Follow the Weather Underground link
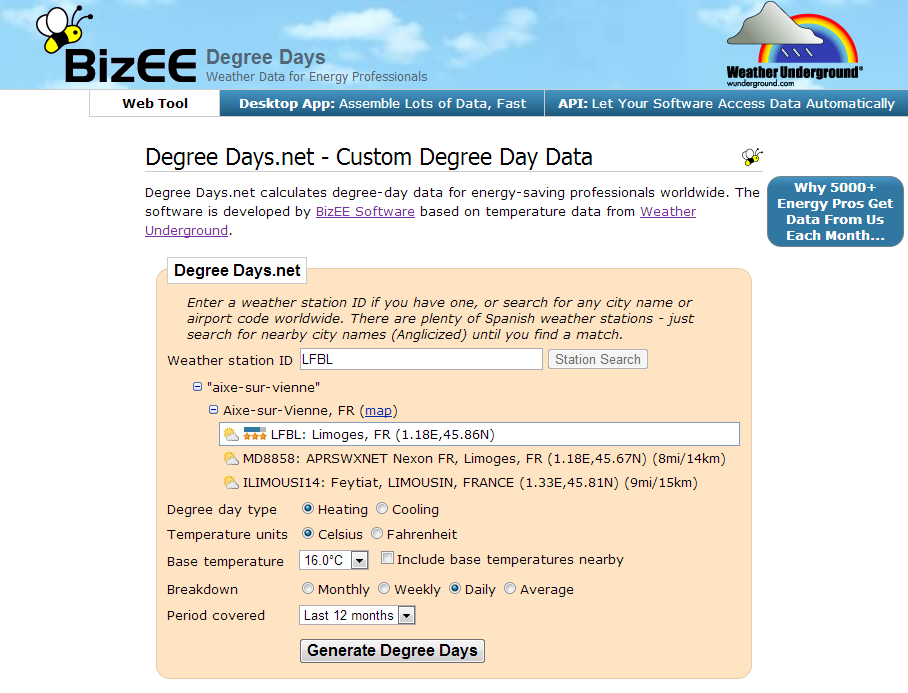Image resolution: width=908 pixels, height=693 pixels. pos(420,221)
